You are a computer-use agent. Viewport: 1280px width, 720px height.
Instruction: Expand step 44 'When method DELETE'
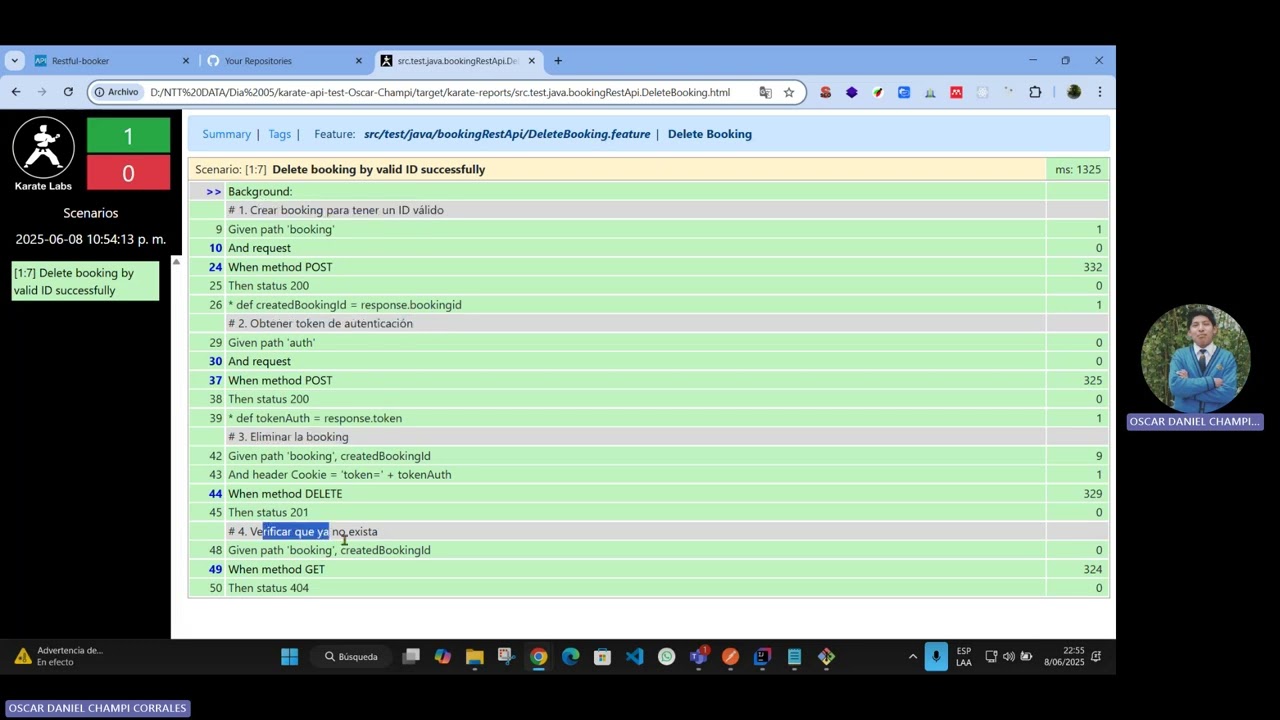[216, 494]
